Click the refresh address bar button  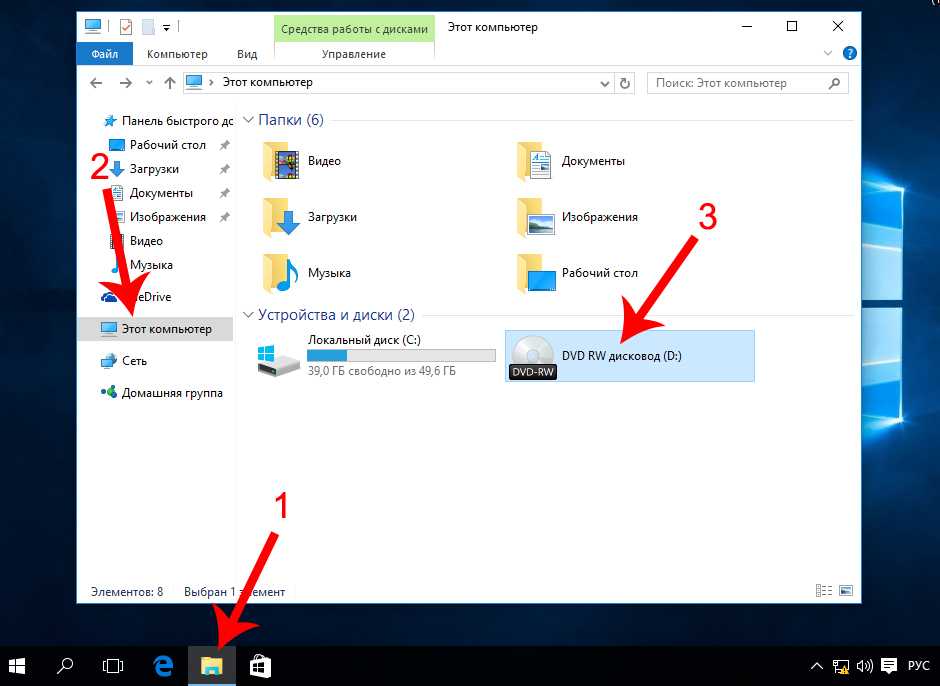(626, 83)
